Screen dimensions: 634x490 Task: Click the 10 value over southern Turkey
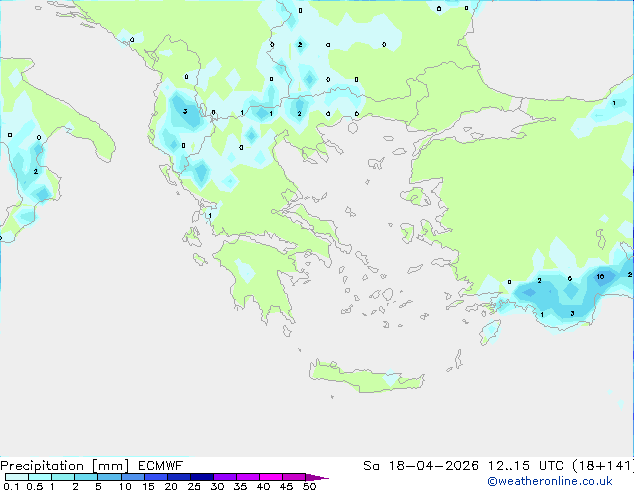599,276
